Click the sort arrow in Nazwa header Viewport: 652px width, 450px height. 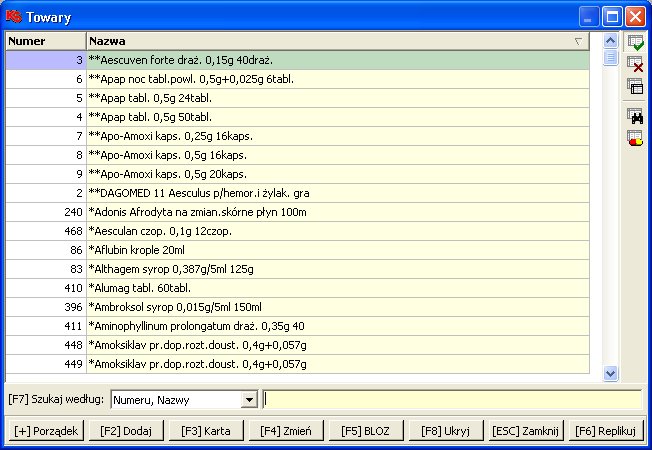tap(578, 42)
